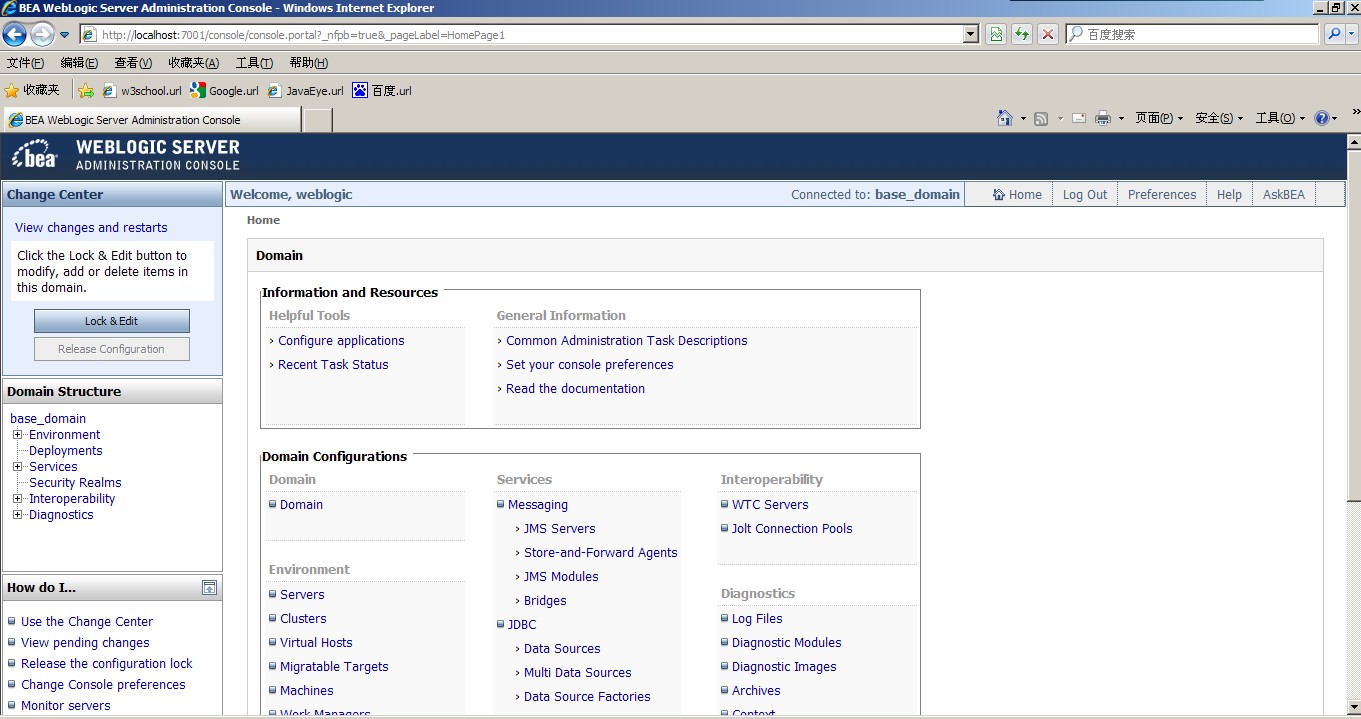Open View changes and restarts link
The width and height of the screenshot is (1361, 719).
91,228
